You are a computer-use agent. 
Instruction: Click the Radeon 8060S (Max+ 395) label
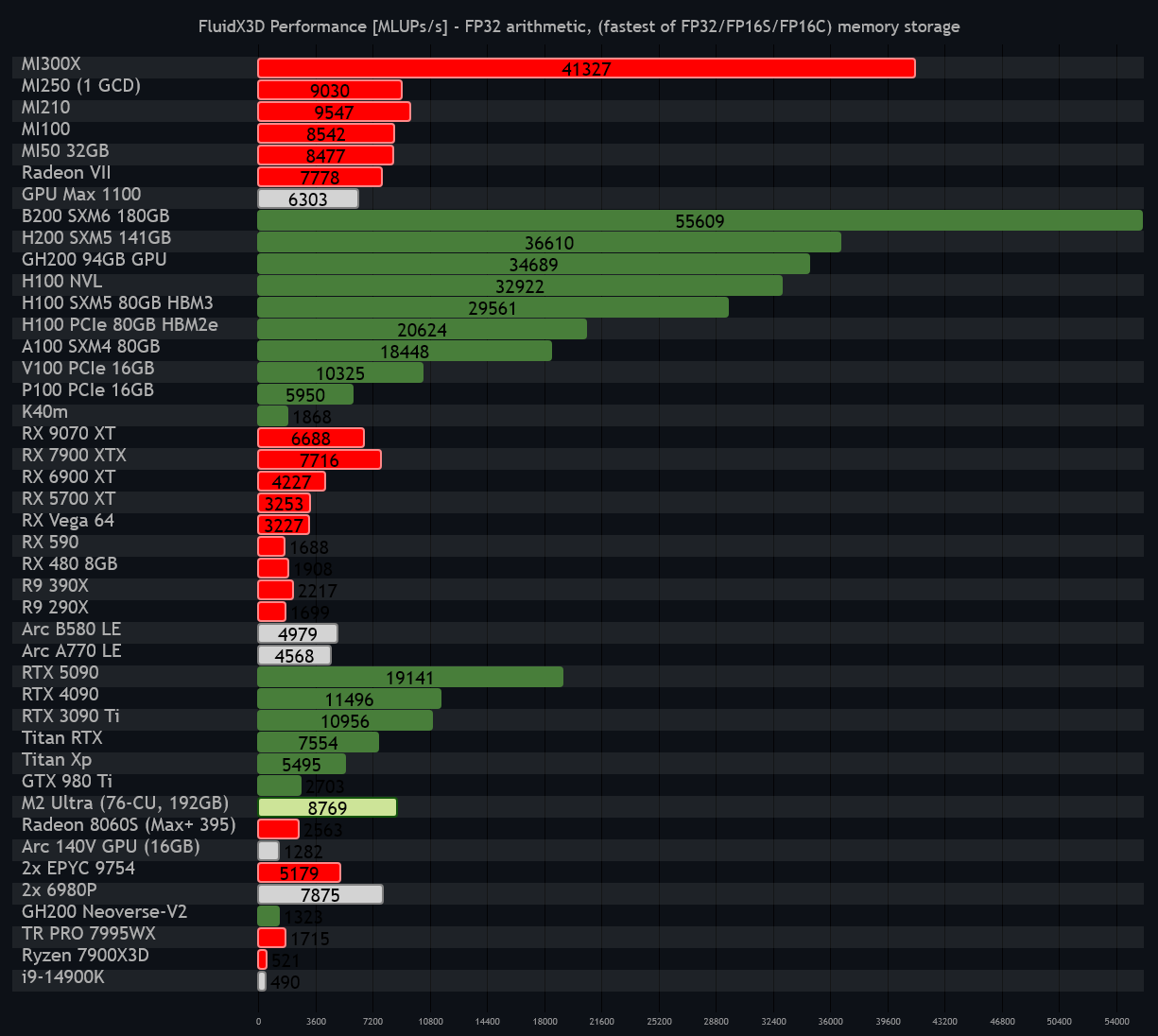pyautogui.click(x=129, y=825)
